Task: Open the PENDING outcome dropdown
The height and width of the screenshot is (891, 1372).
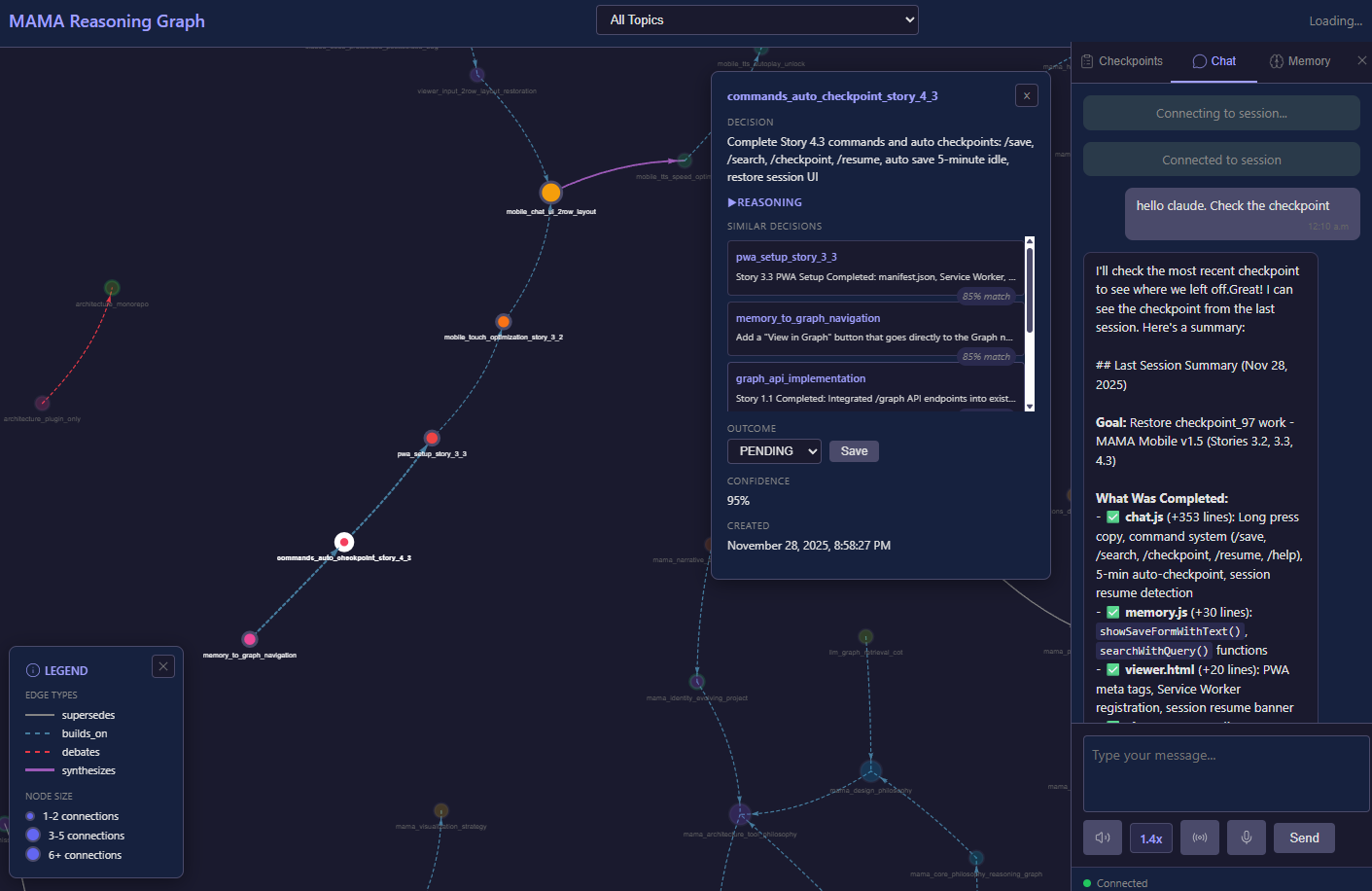Action: coord(773,450)
